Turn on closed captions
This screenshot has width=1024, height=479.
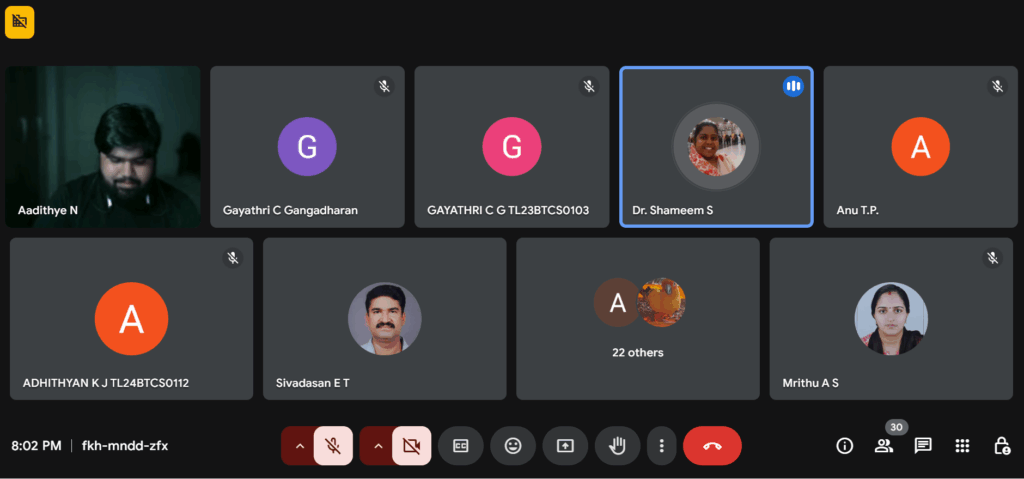[461, 446]
